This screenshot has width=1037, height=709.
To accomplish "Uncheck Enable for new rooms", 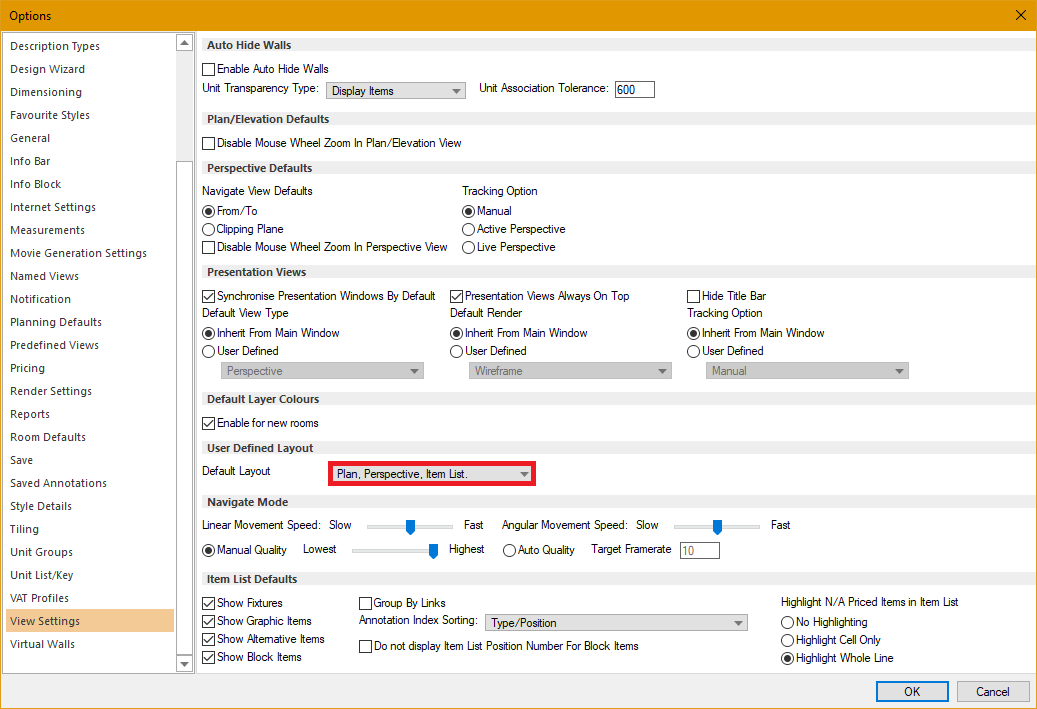I will (208, 422).
